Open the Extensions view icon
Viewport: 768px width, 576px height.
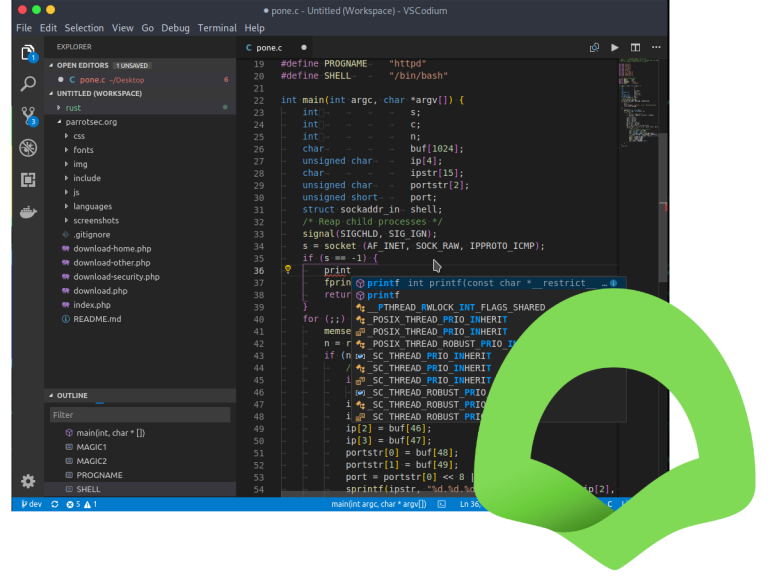click(28, 180)
